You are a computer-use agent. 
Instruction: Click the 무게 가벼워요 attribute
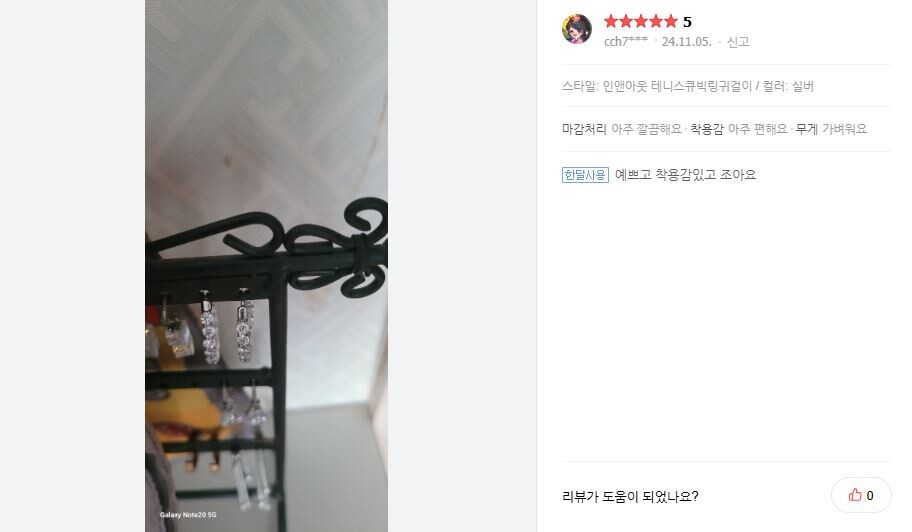(831, 128)
